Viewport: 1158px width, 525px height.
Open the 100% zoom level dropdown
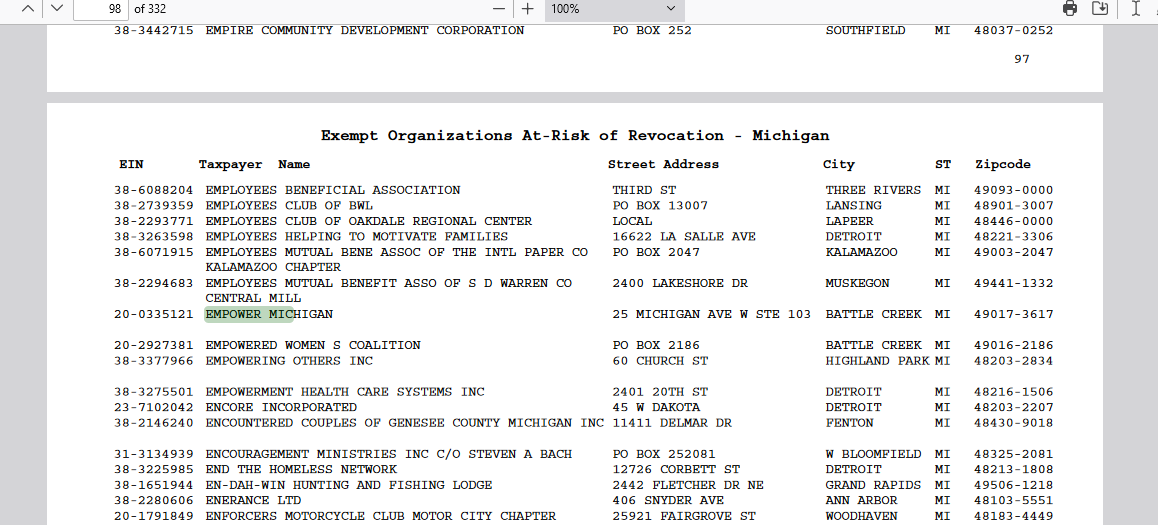[x=614, y=9]
